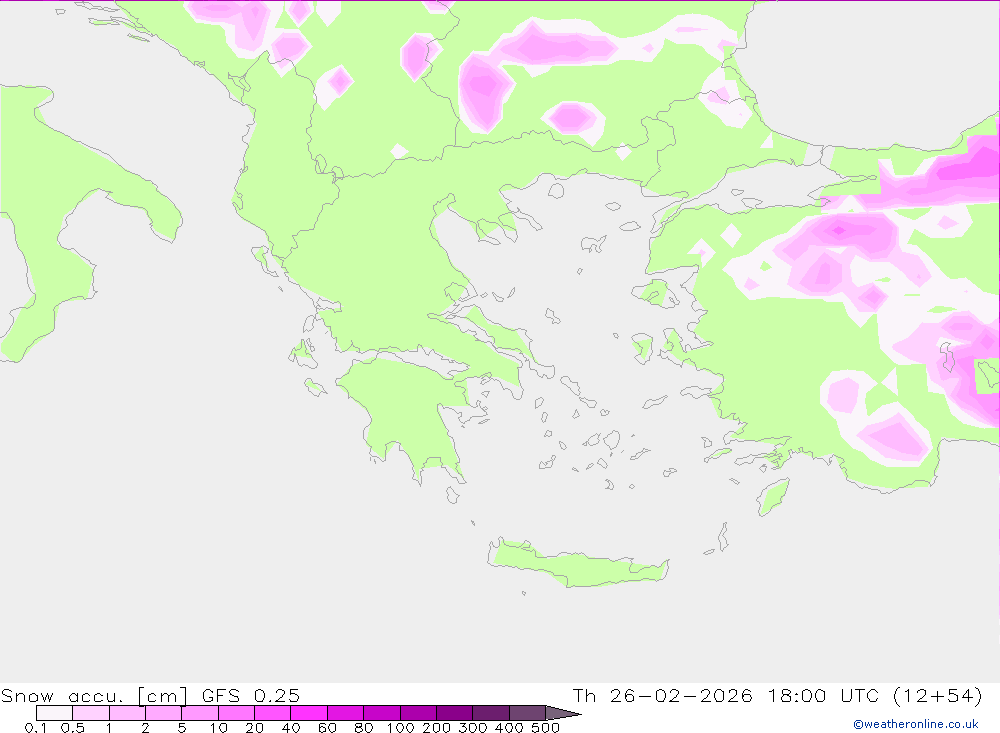Click the '18:00 UTC' time text
This screenshot has width=1000, height=733.
(x=823, y=695)
